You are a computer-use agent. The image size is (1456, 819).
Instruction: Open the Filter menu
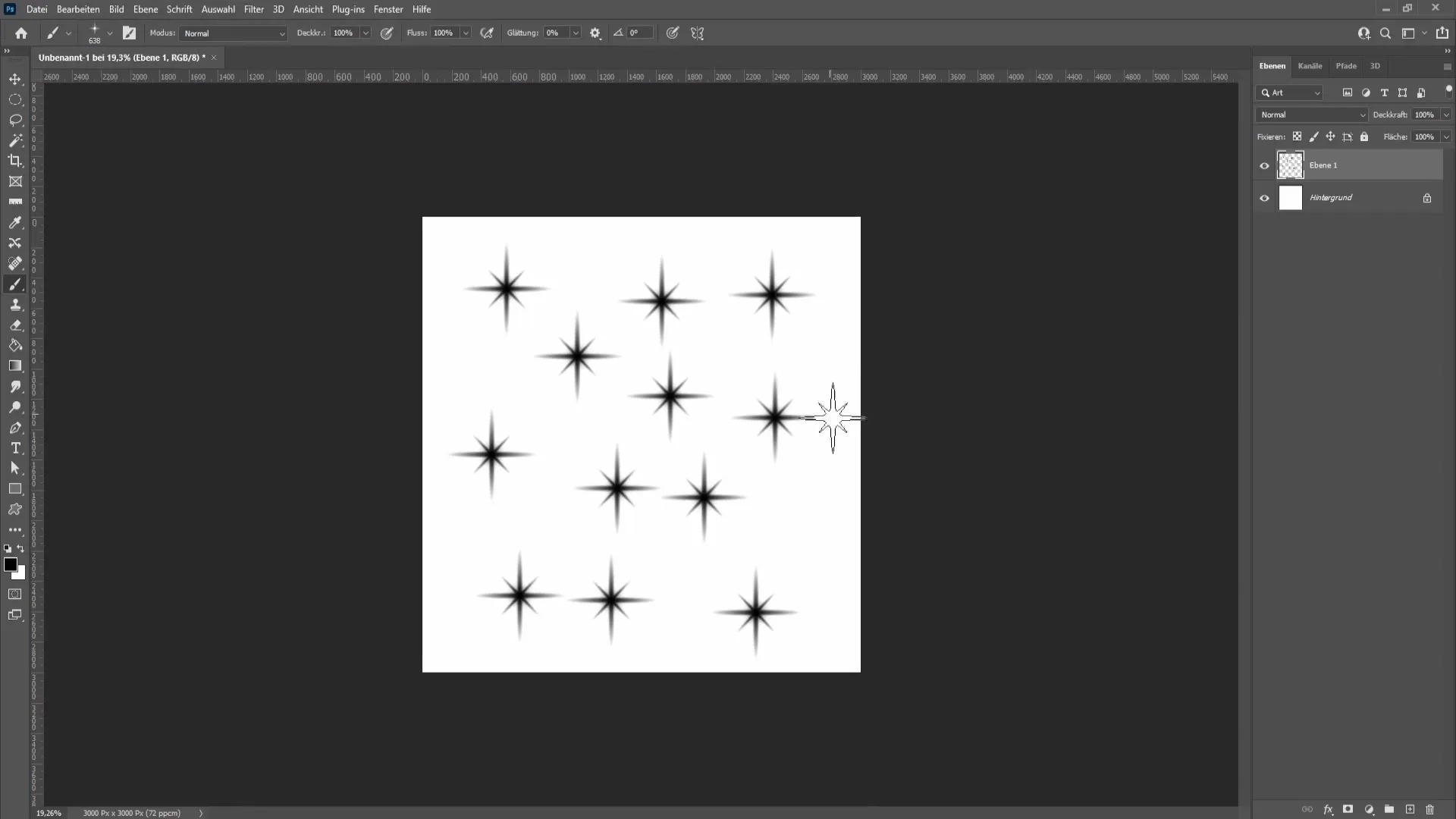(x=254, y=9)
